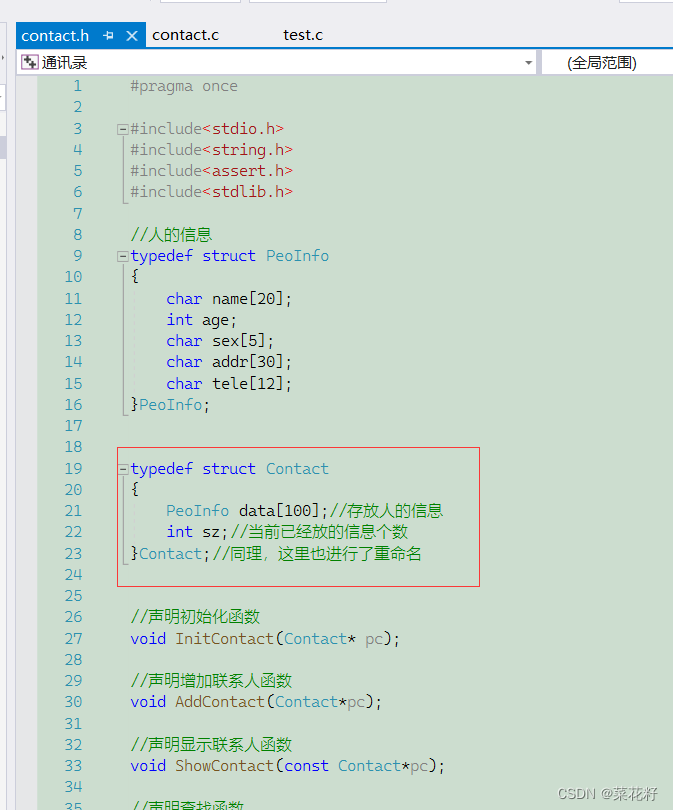Click the AddContact function name

click(220, 702)
